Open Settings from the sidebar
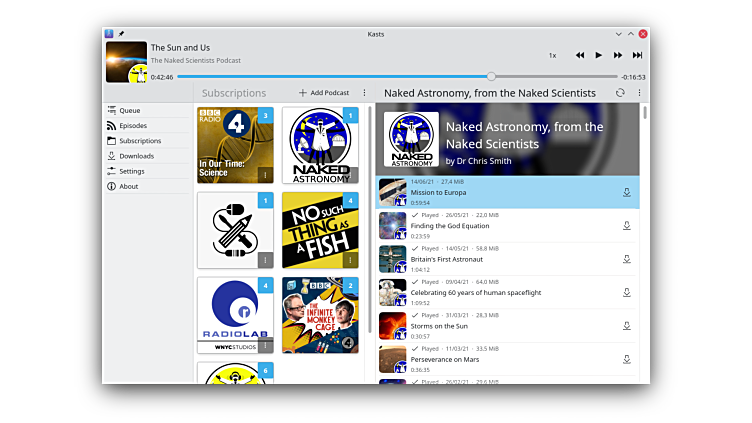 pyautogui.click(x=132, y=171)
